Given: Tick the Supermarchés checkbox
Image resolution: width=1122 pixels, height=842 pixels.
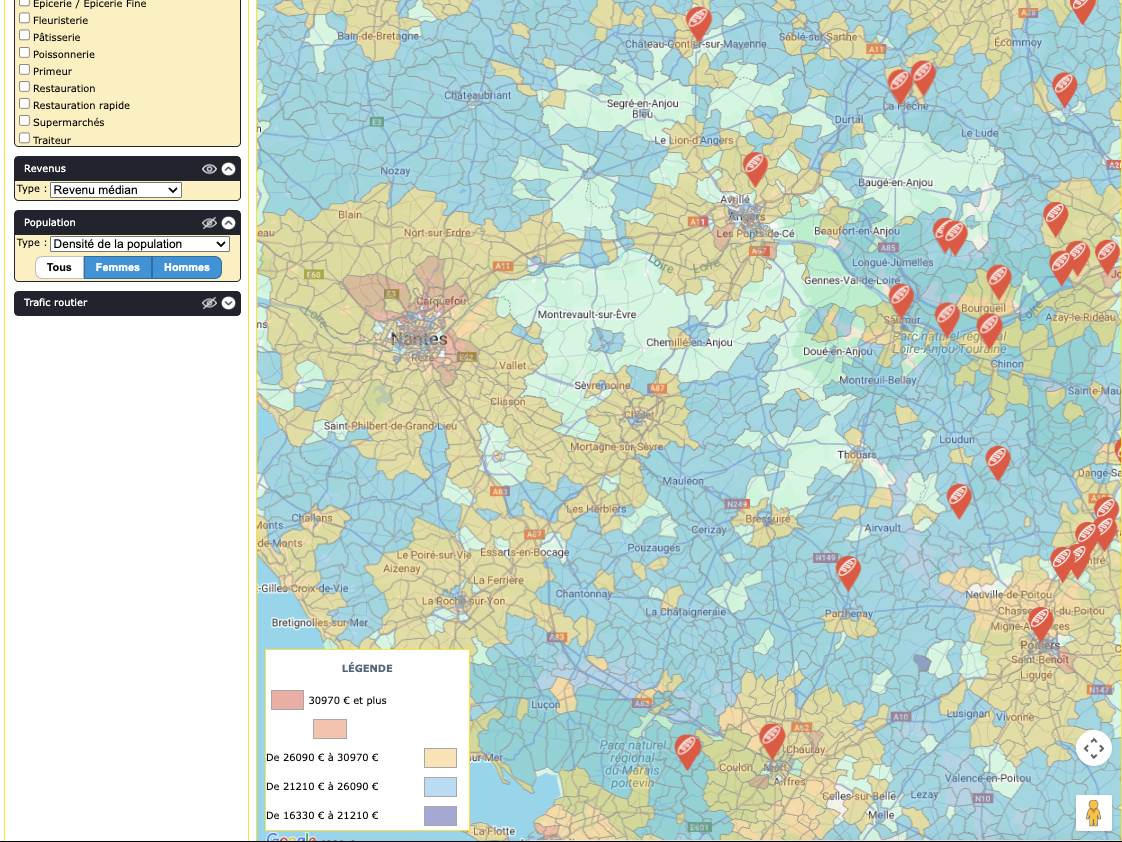Looking at the screenshot, I should click(24, 121).
